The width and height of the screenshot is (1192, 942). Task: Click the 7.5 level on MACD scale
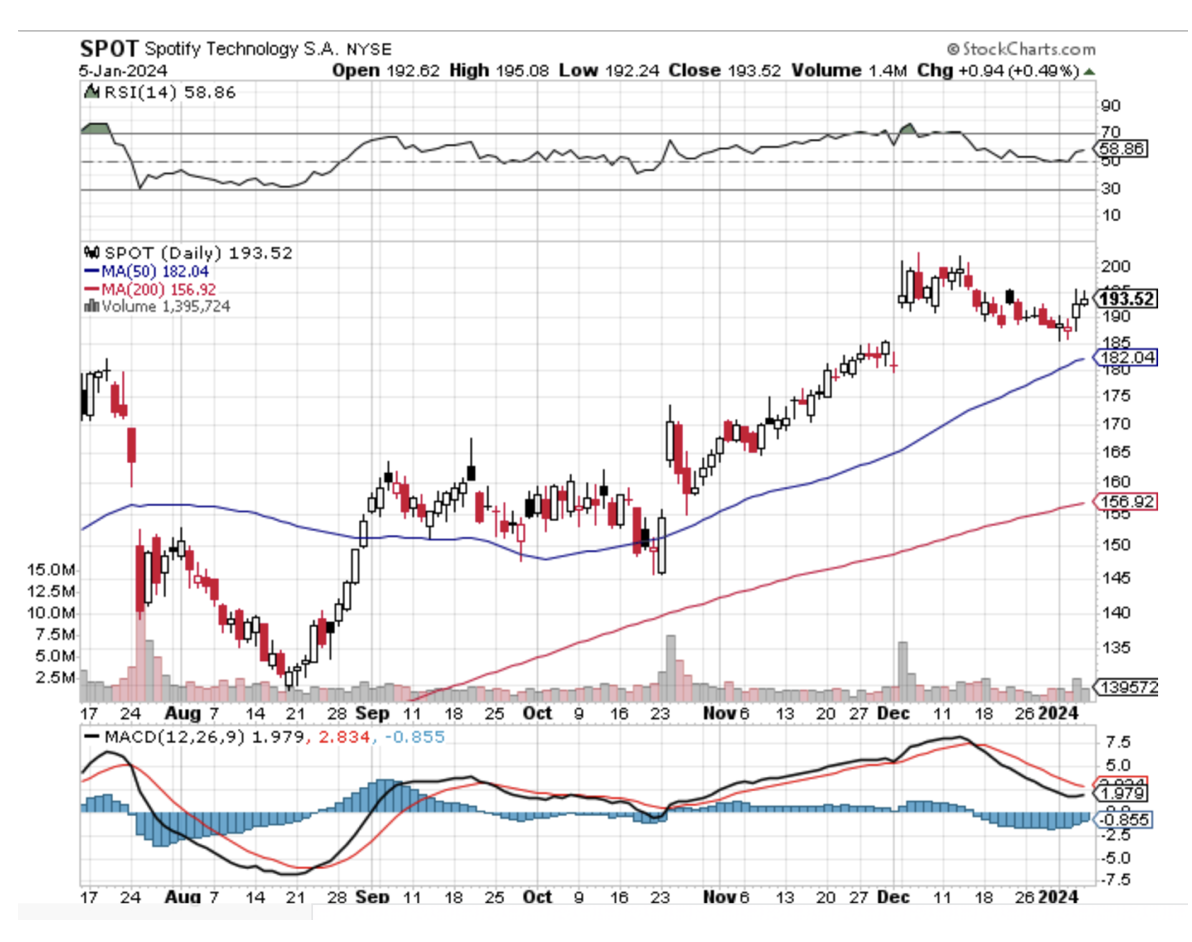[x=1119, y=742]
